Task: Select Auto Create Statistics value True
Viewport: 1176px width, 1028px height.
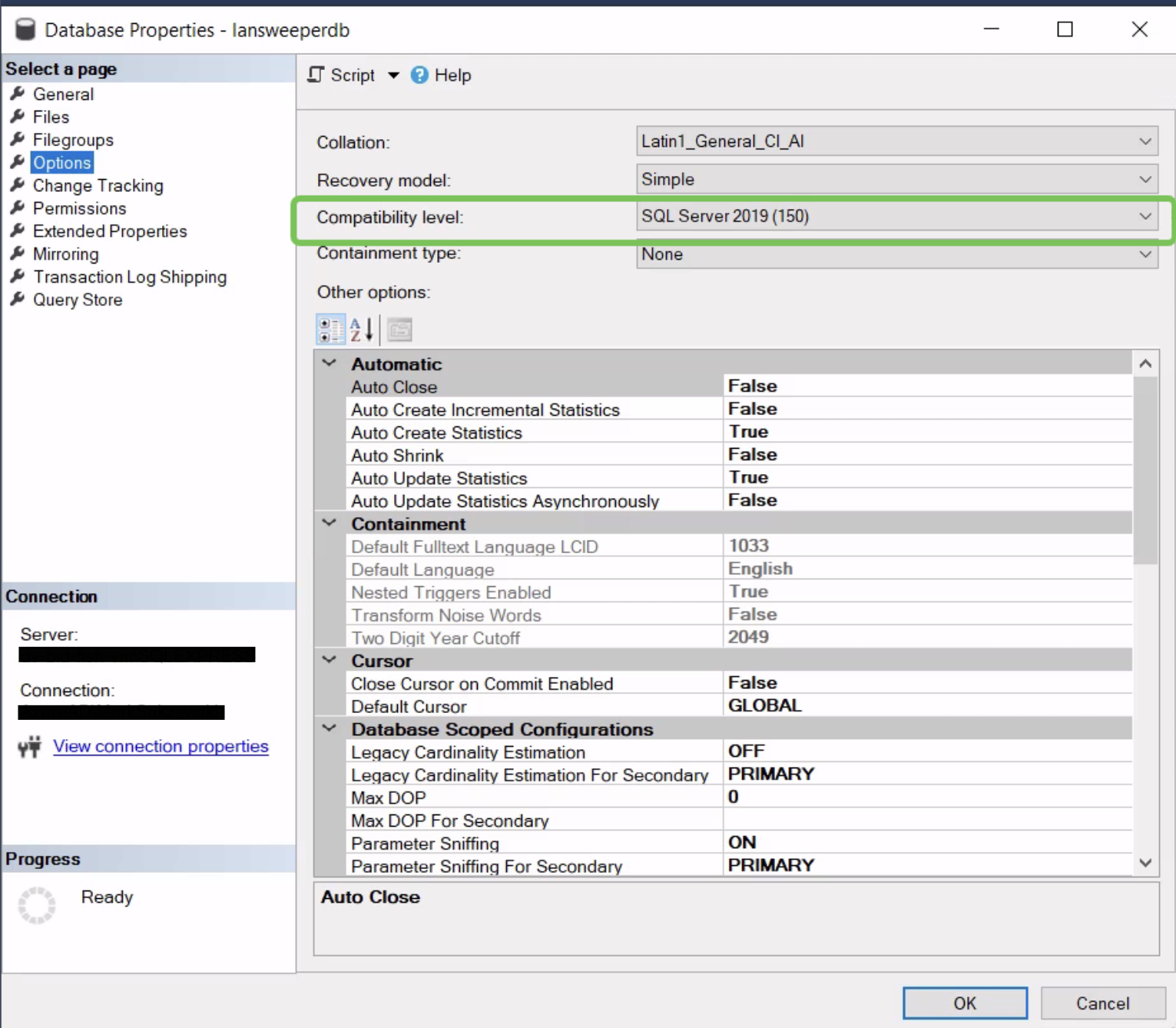Action: [x=748, y=432]
